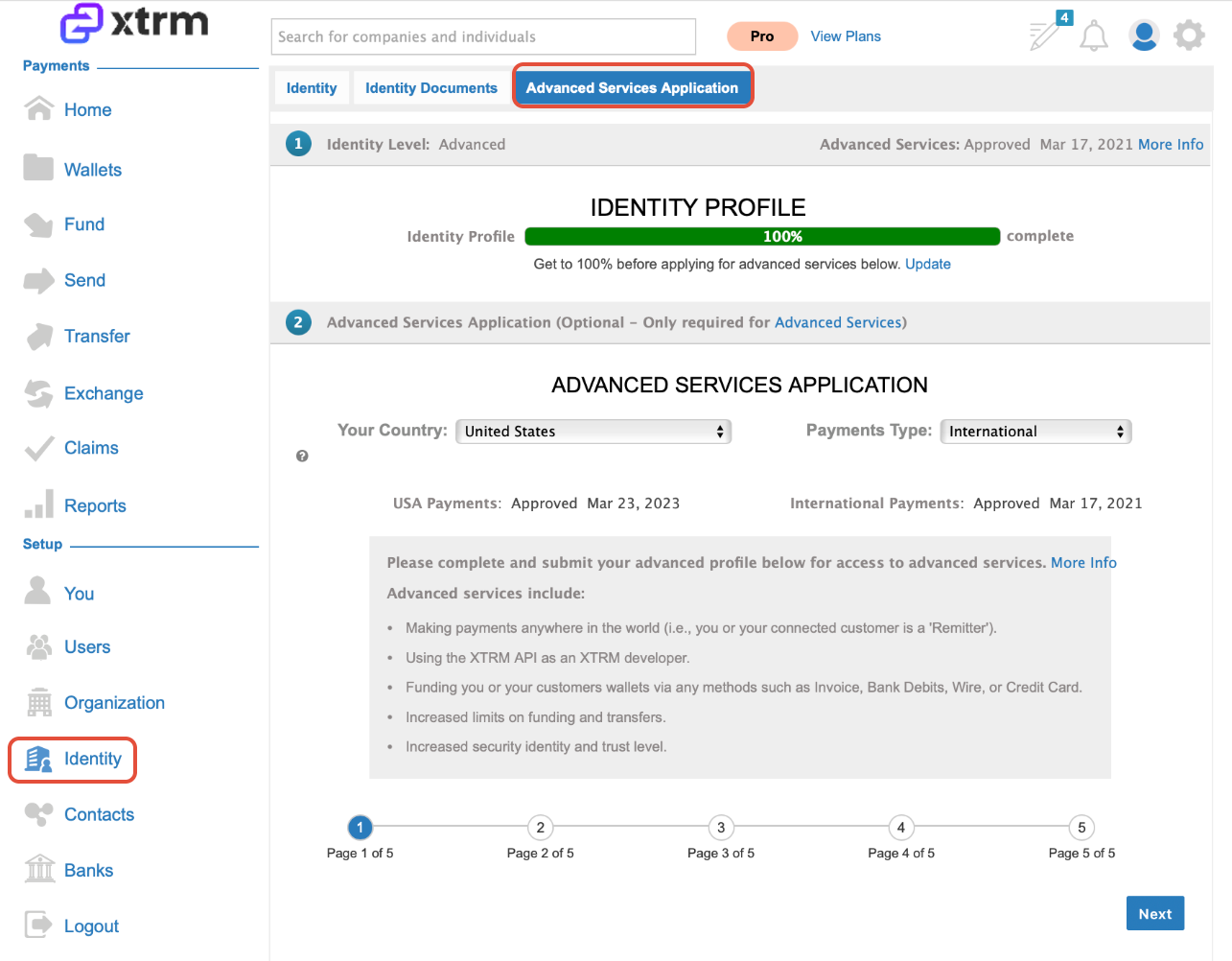Open the View Plans link

click(846, 36)
